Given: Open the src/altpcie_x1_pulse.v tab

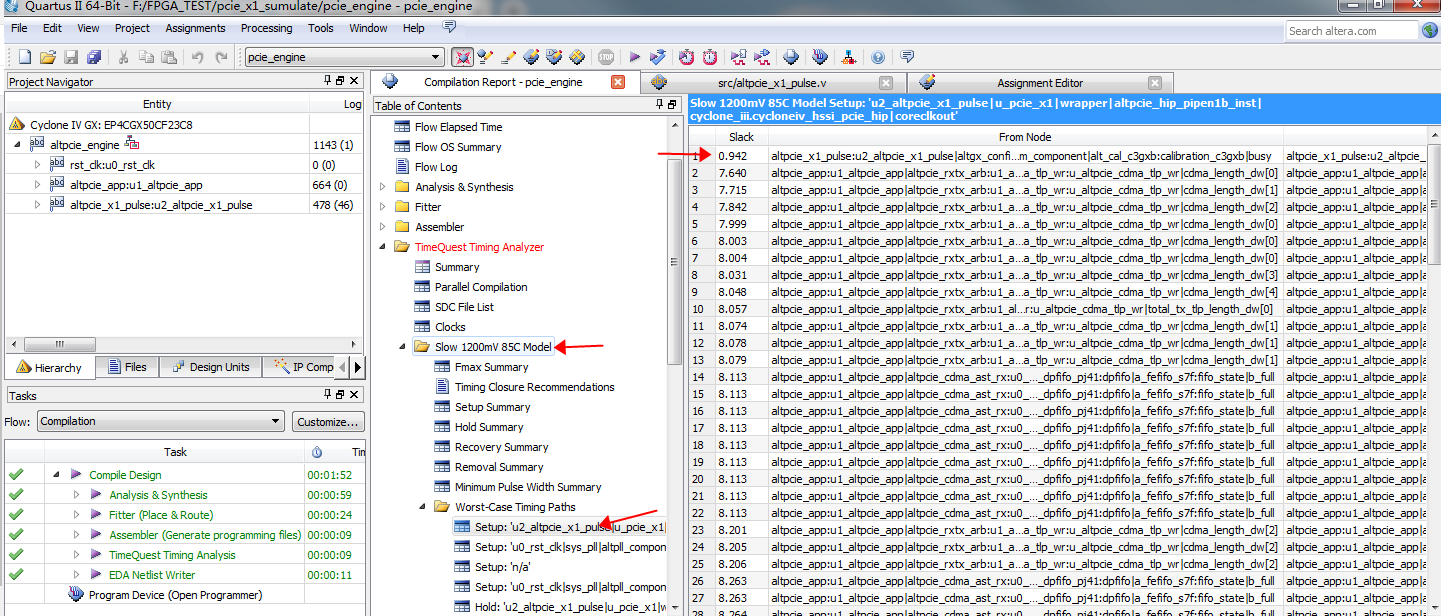Looking at the screenshot, I should coord(772,83).
